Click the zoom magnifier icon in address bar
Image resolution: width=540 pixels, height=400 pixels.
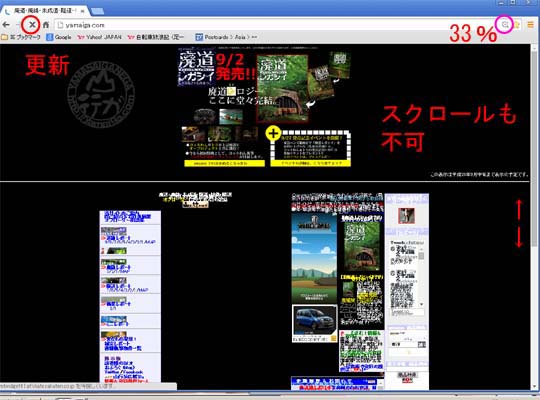(505, 24)
